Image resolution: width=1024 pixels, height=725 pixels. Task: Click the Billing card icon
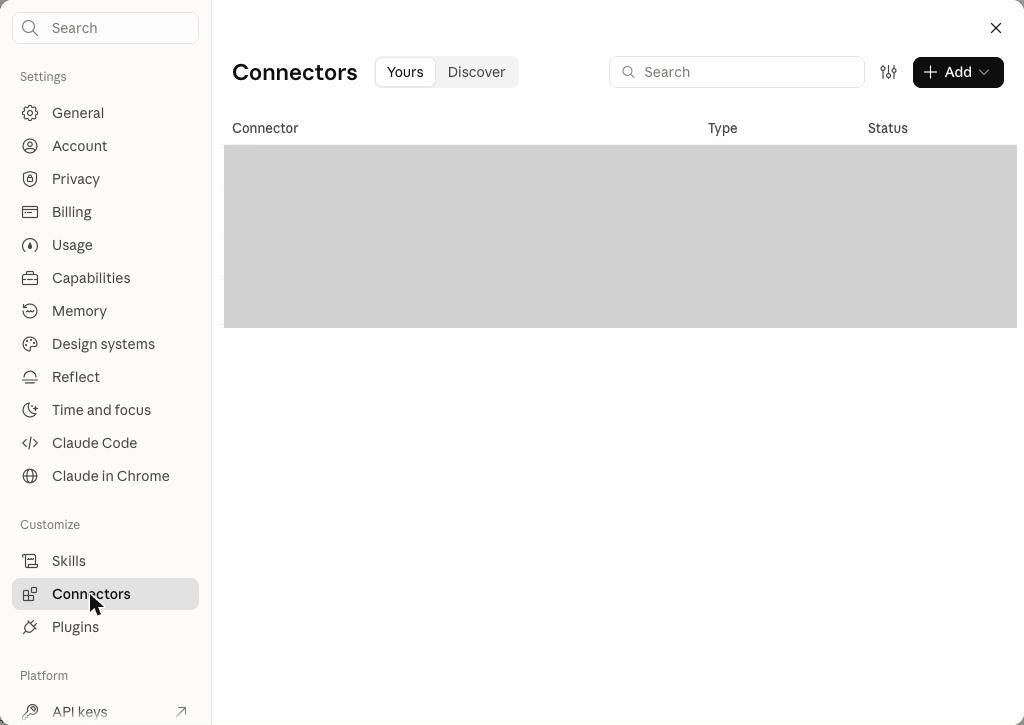point(30,212)
